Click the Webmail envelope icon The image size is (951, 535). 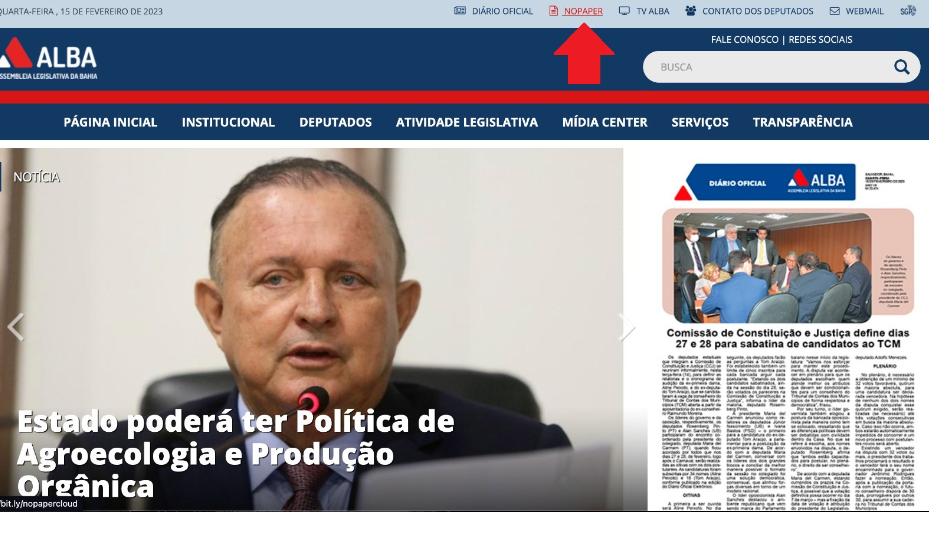(x=835, y=11)
